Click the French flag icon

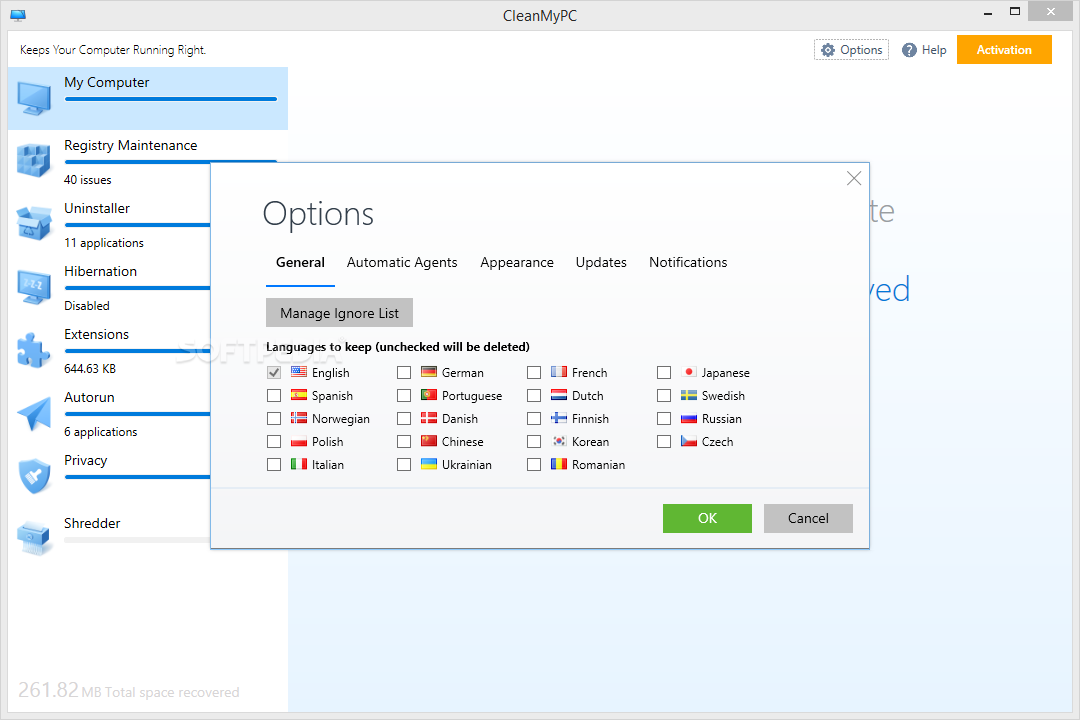[559, 372]
